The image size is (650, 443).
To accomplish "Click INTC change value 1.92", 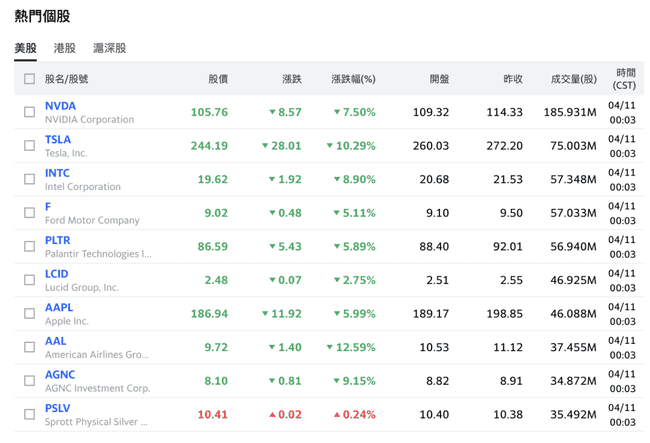I will tap(285, 179).
